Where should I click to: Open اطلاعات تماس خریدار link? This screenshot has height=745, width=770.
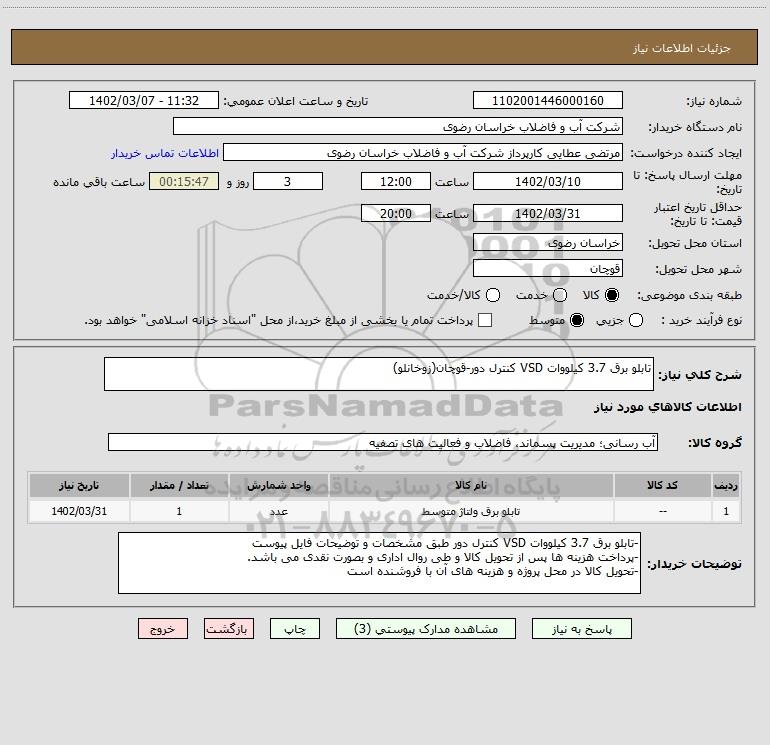click(165, 153)
